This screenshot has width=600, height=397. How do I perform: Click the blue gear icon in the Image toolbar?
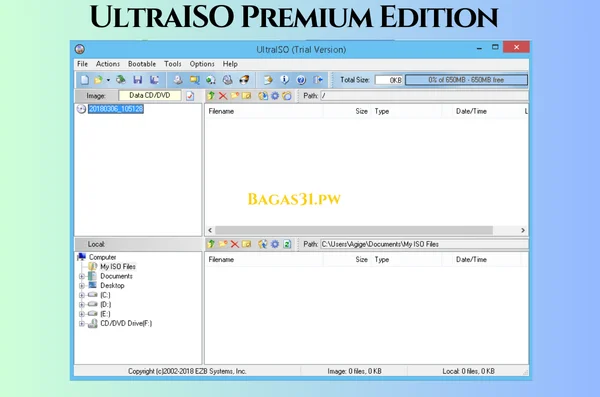point(275,96)
